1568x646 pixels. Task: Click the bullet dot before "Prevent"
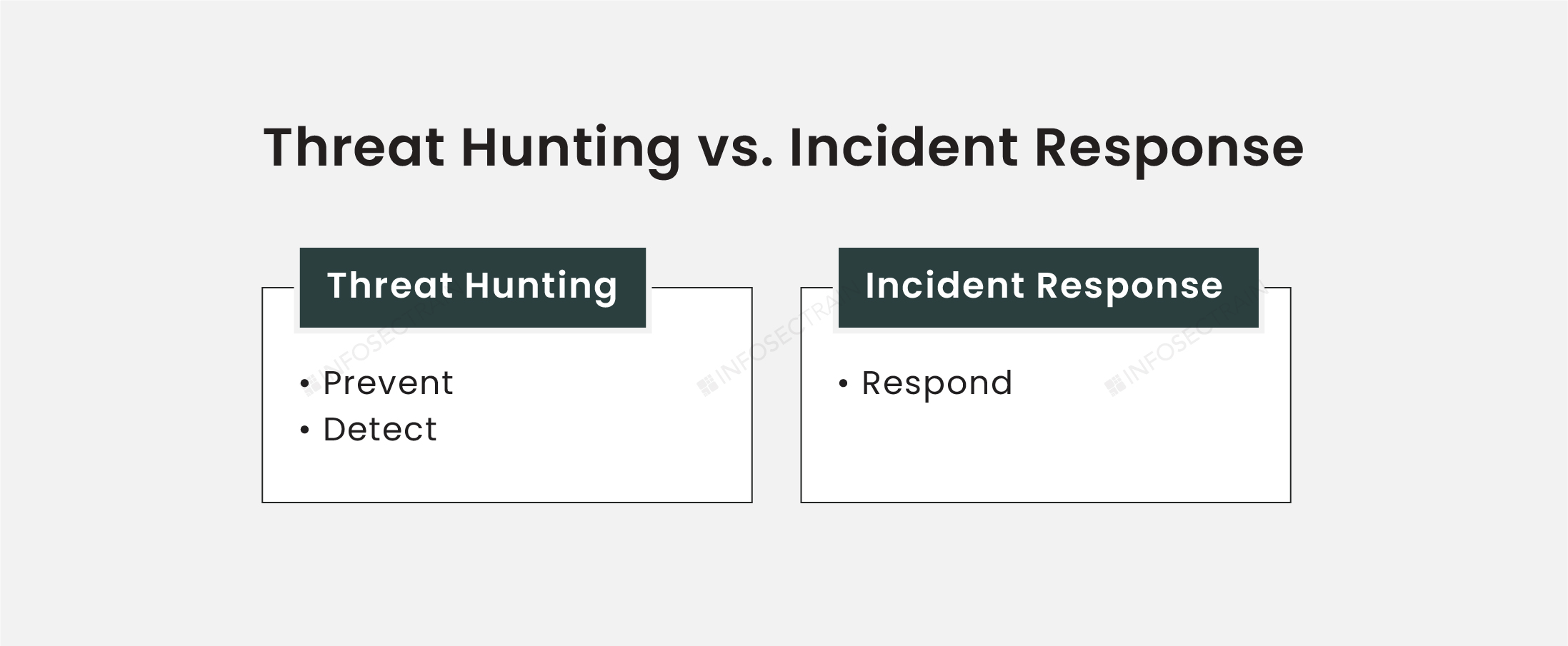coord(305,384)
